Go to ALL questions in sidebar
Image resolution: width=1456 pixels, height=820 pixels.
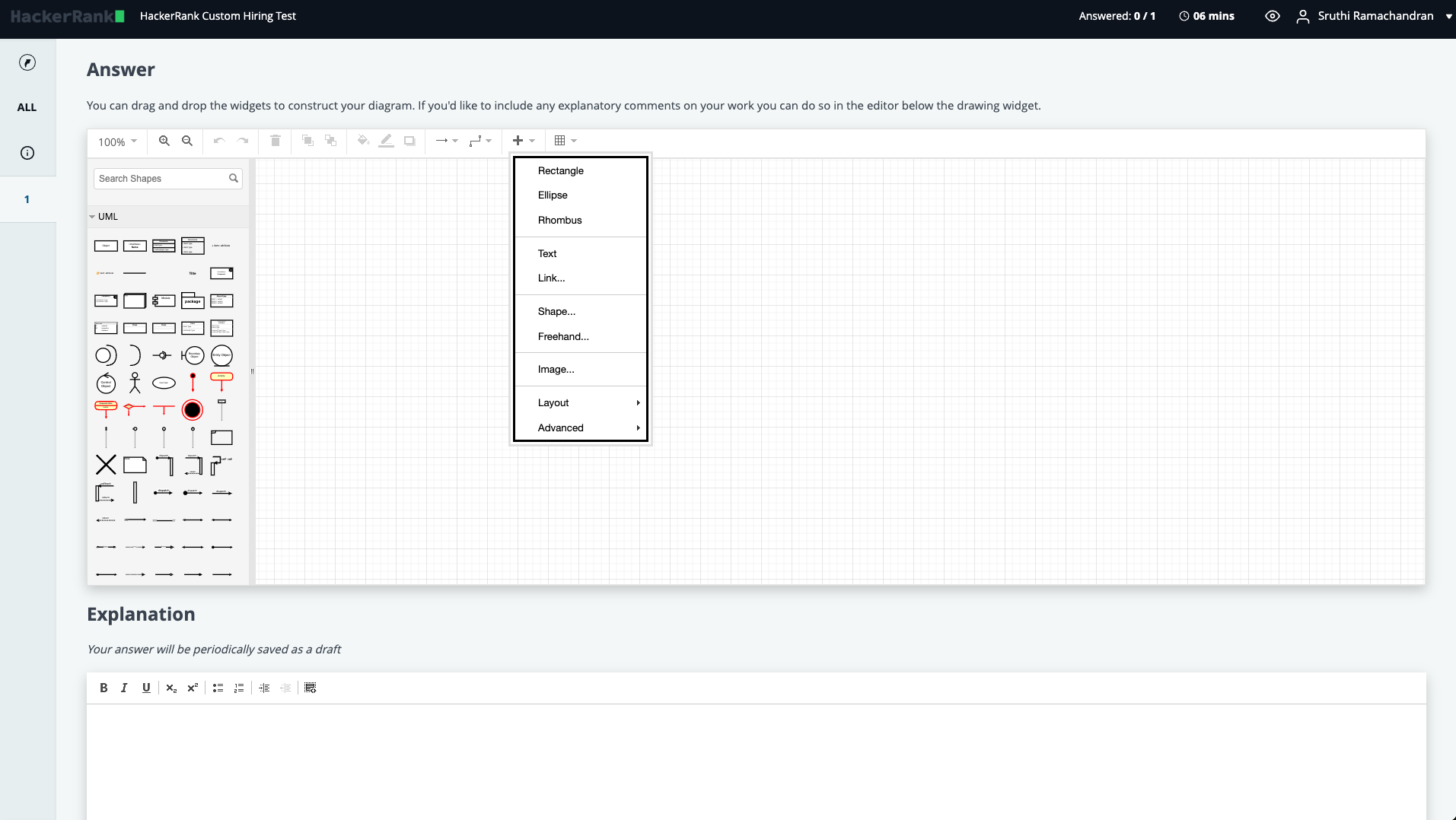27,107
